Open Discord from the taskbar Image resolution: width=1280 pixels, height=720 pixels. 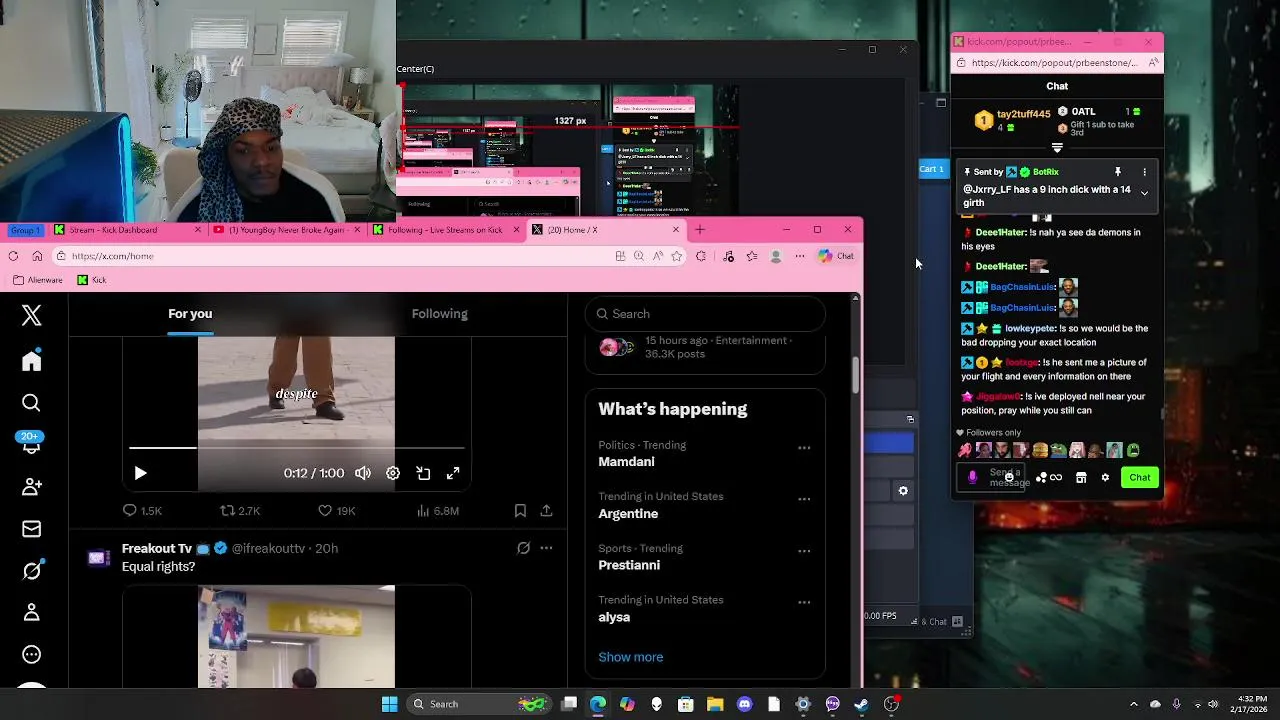(x=744, y=704)
